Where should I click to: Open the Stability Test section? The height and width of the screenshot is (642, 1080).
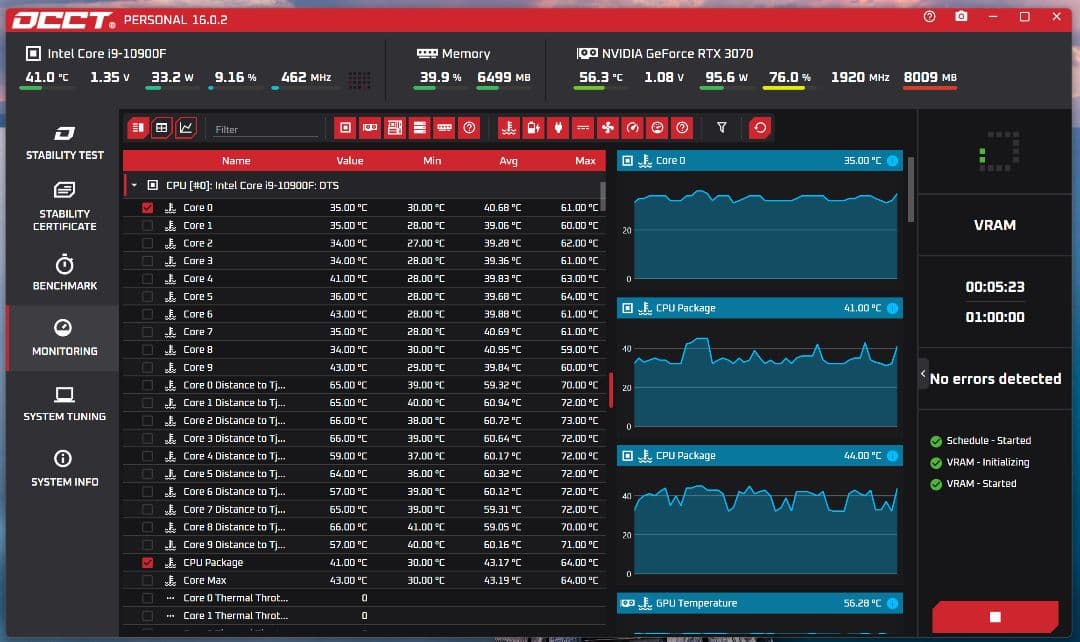(x=65, y=143)
